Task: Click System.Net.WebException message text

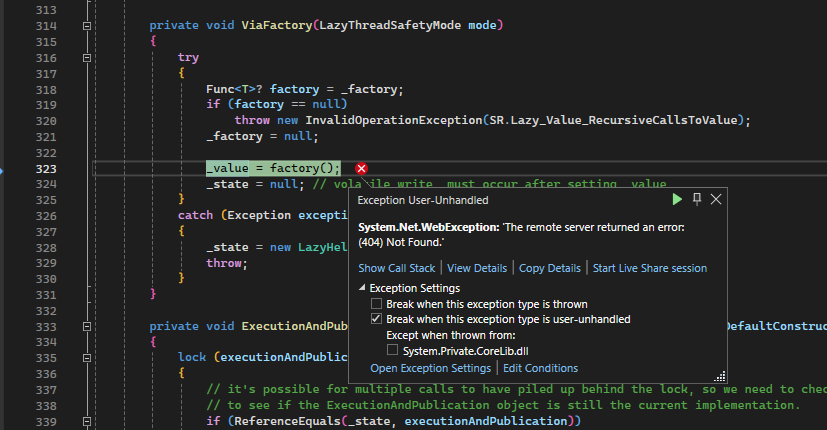Action: pyautogui.click(x=521, y=235)
